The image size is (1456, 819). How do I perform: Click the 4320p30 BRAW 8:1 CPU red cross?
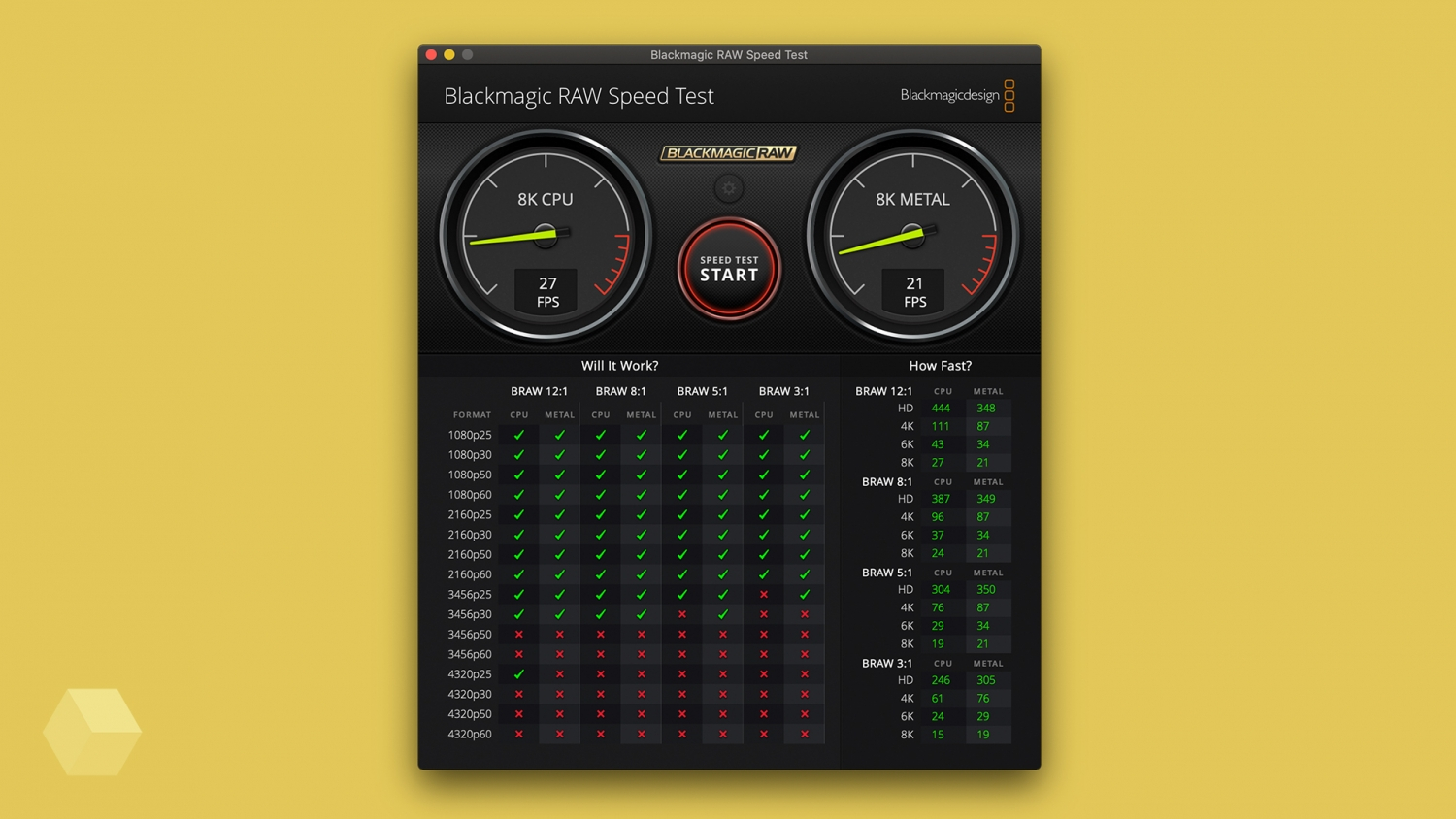pyautogui.click(x=601, y=695)
